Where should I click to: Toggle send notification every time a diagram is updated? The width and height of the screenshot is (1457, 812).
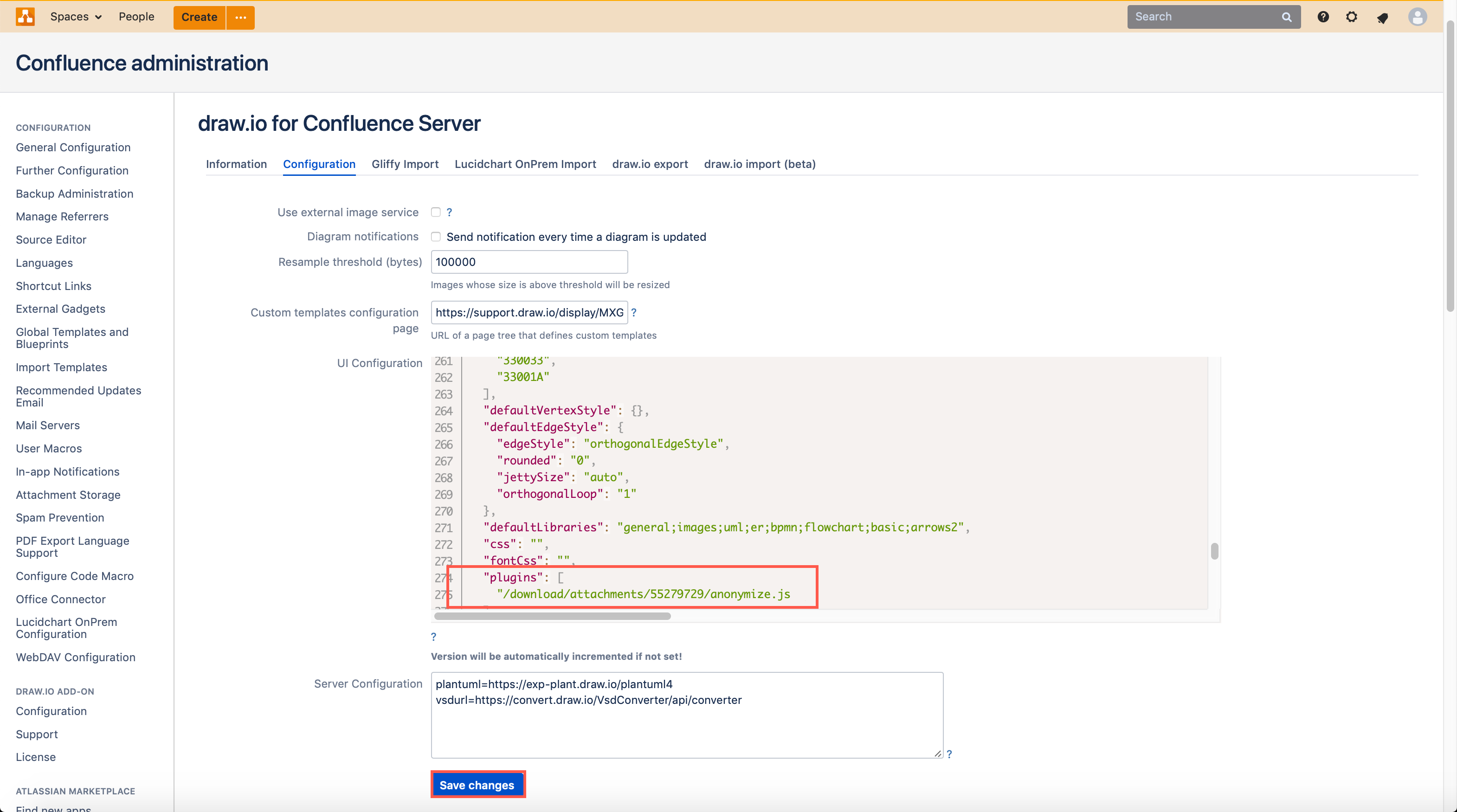(x=436, y=236)
